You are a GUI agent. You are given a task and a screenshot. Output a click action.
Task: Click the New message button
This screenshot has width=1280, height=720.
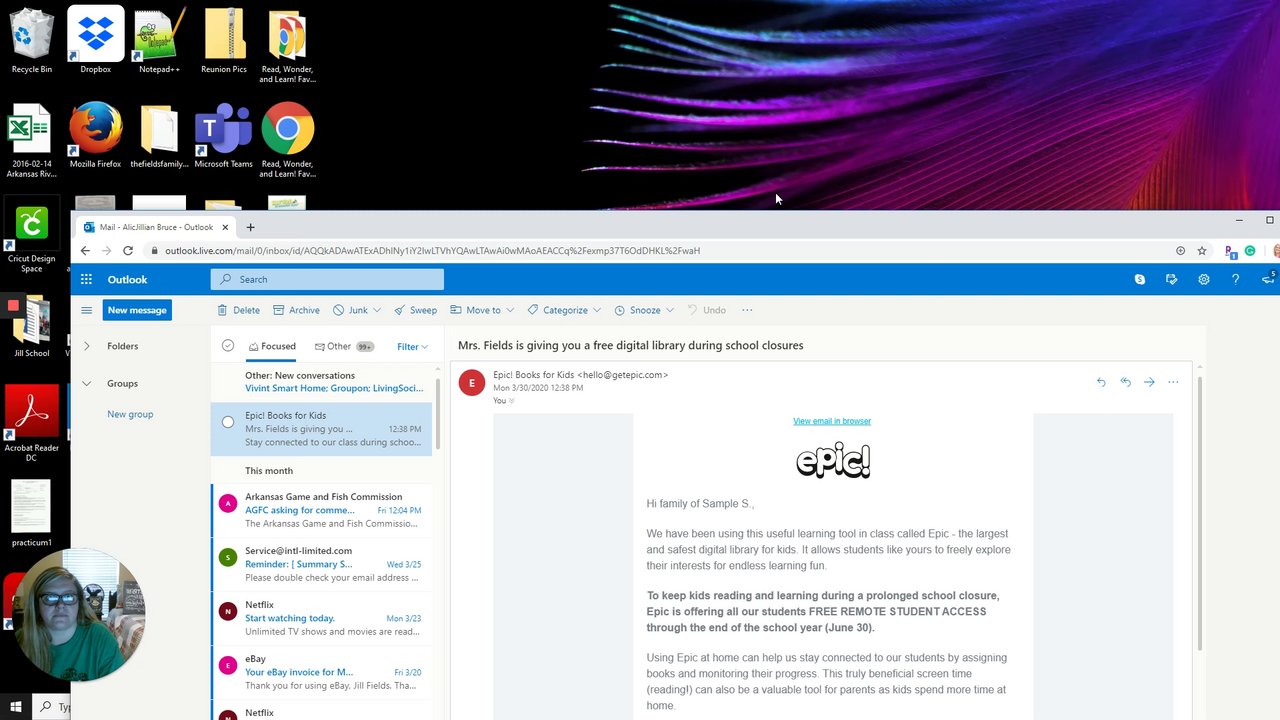tap(137, 310)
